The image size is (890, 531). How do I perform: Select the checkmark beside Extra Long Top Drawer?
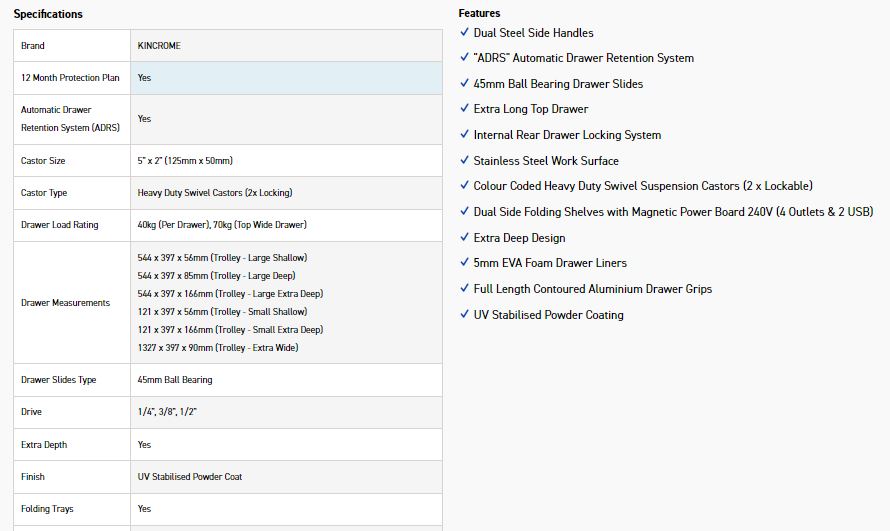pos(464,109)
